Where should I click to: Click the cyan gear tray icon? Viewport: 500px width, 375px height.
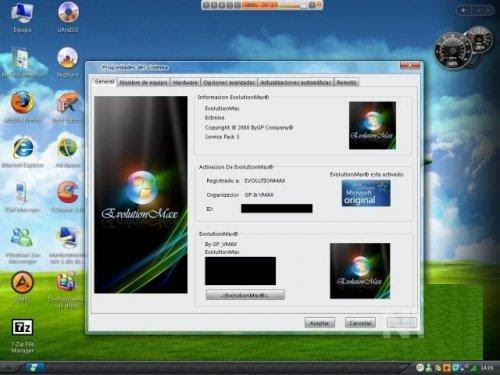click(x=455, y=368)
